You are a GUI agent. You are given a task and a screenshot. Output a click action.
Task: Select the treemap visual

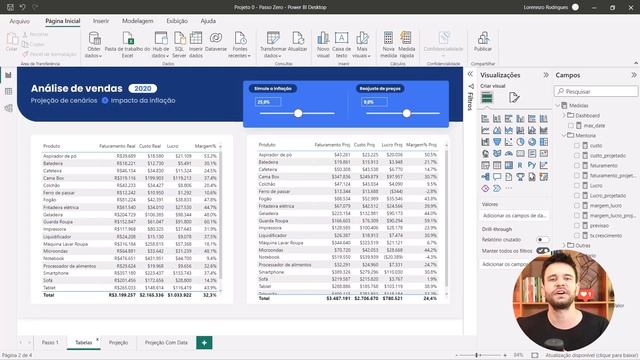click(x=544, y=142)
